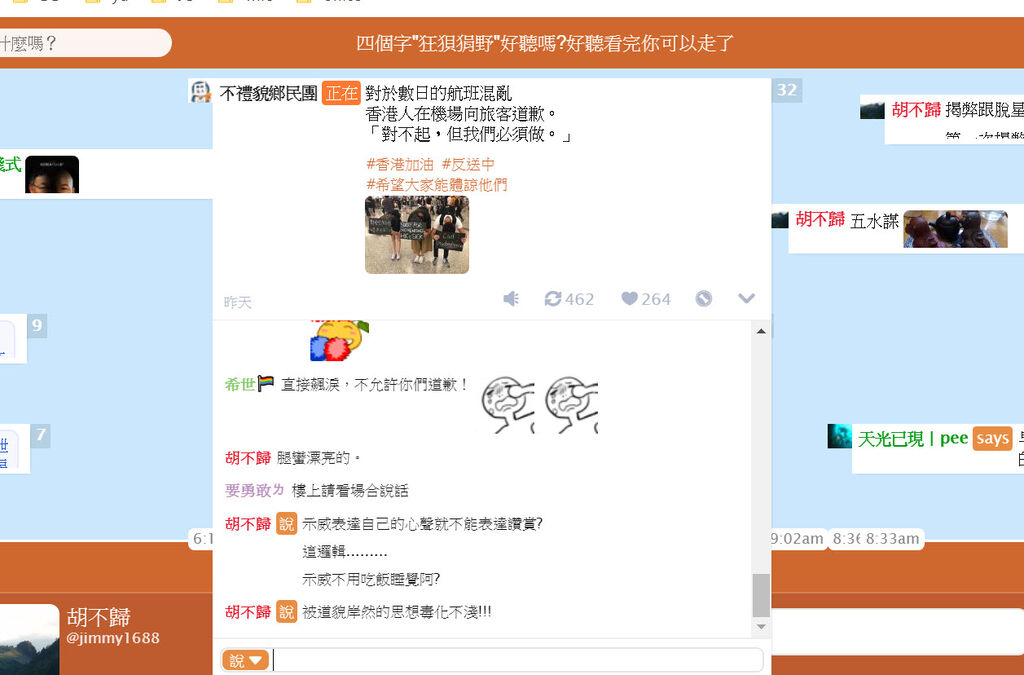Mute this plurk with the speaker icon
This screenshot has height=675, width=1024.
511,299
